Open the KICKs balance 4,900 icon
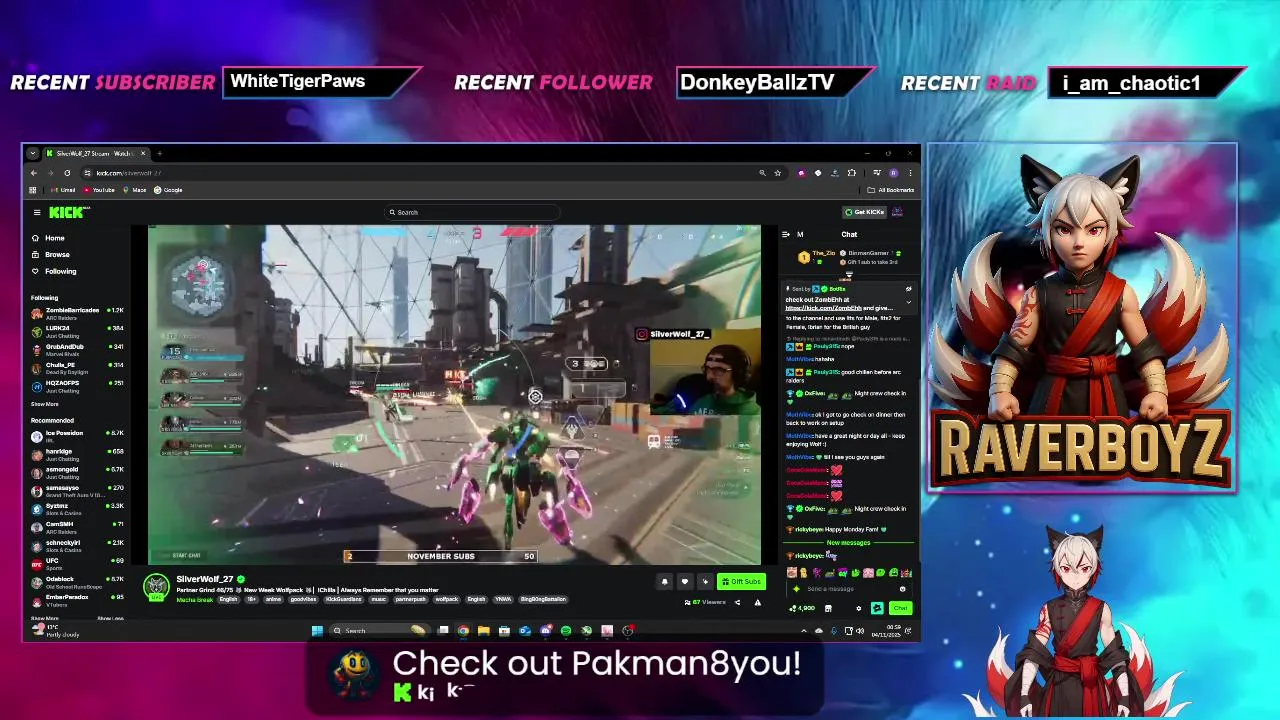The width and height of the screenshot is (1280, 720). point(802,608)
